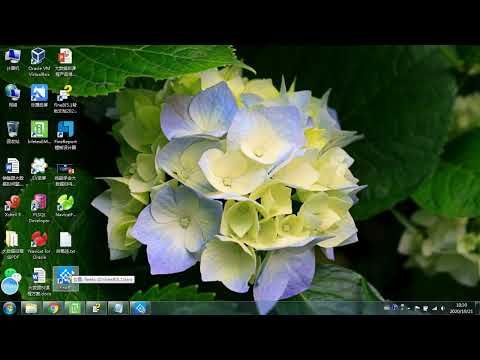480x360 pixels.
Task: Launch the green Navicat Premium shortcut
Action: point(65,206)
